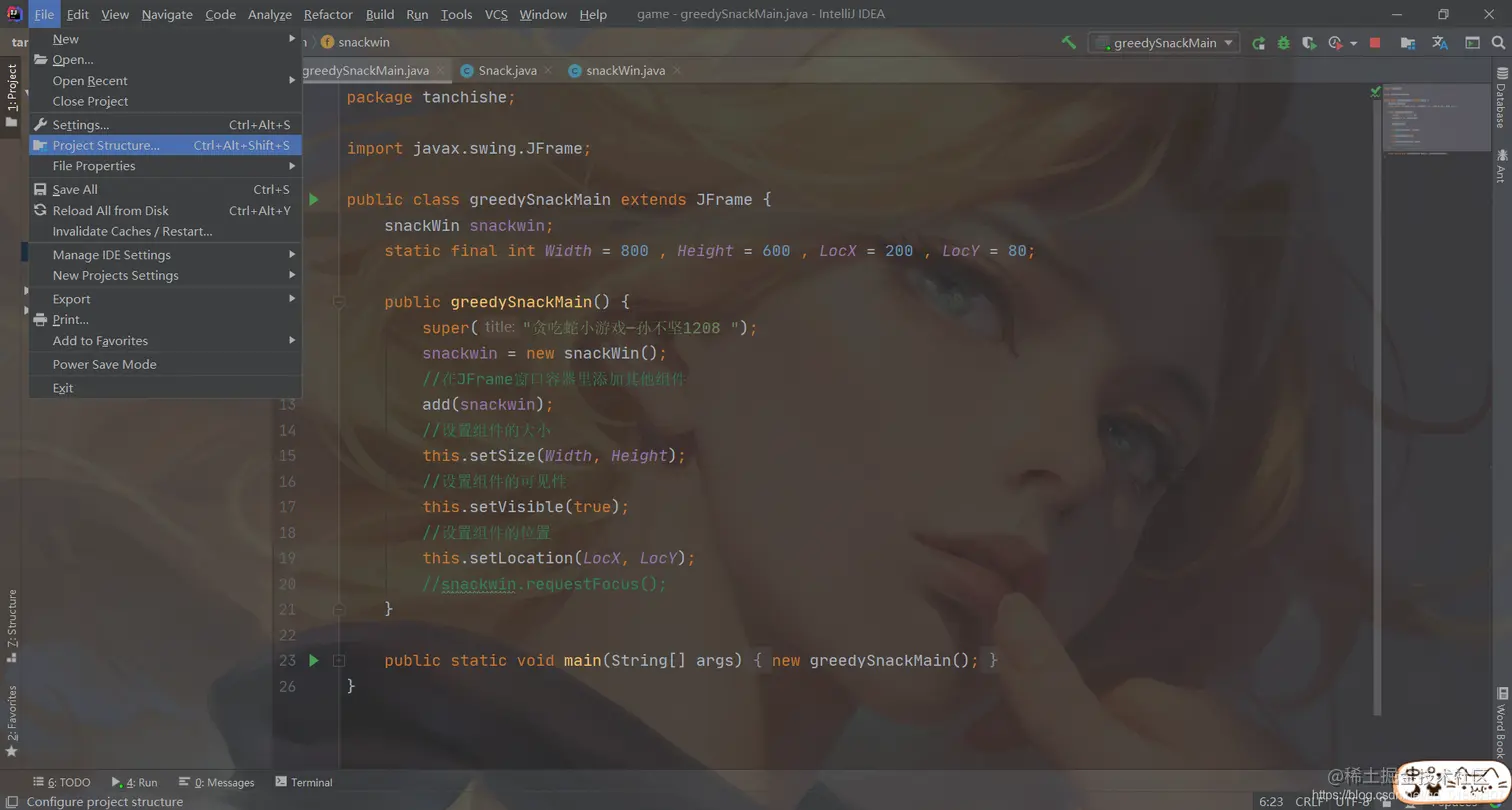Select Project Structure... menu entry
The height and width of the screenshot is (810, 1512).
[x=165, y=145]
